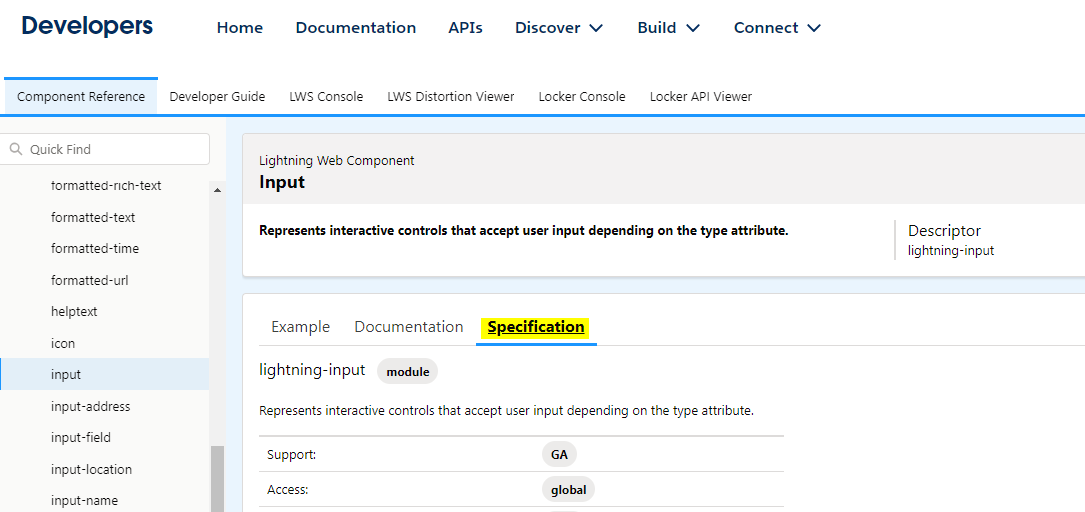Switch to the Developer Guide tab

[217, 97]
